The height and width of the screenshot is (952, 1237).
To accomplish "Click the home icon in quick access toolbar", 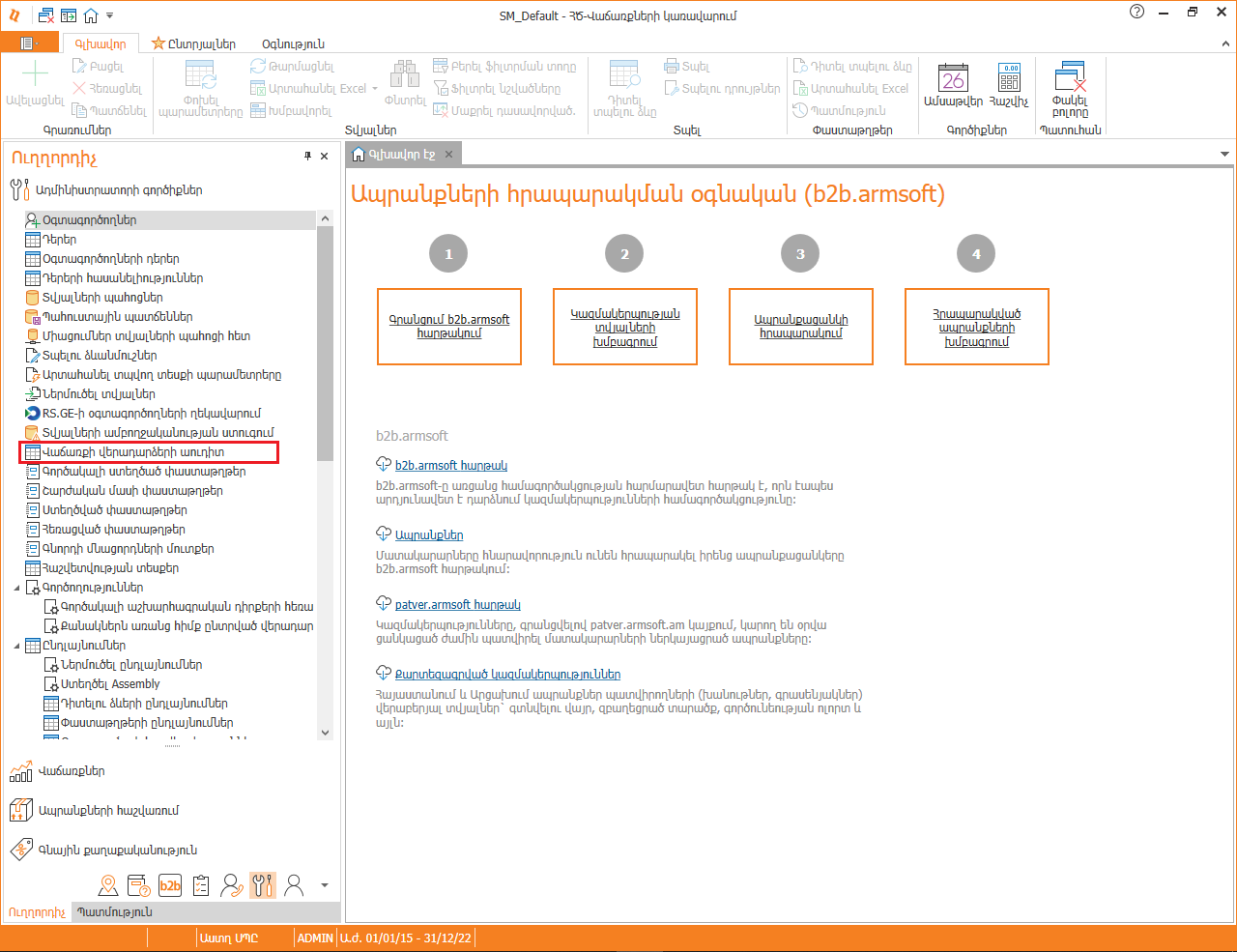I will pyautogui.click(x=91, y=15).
